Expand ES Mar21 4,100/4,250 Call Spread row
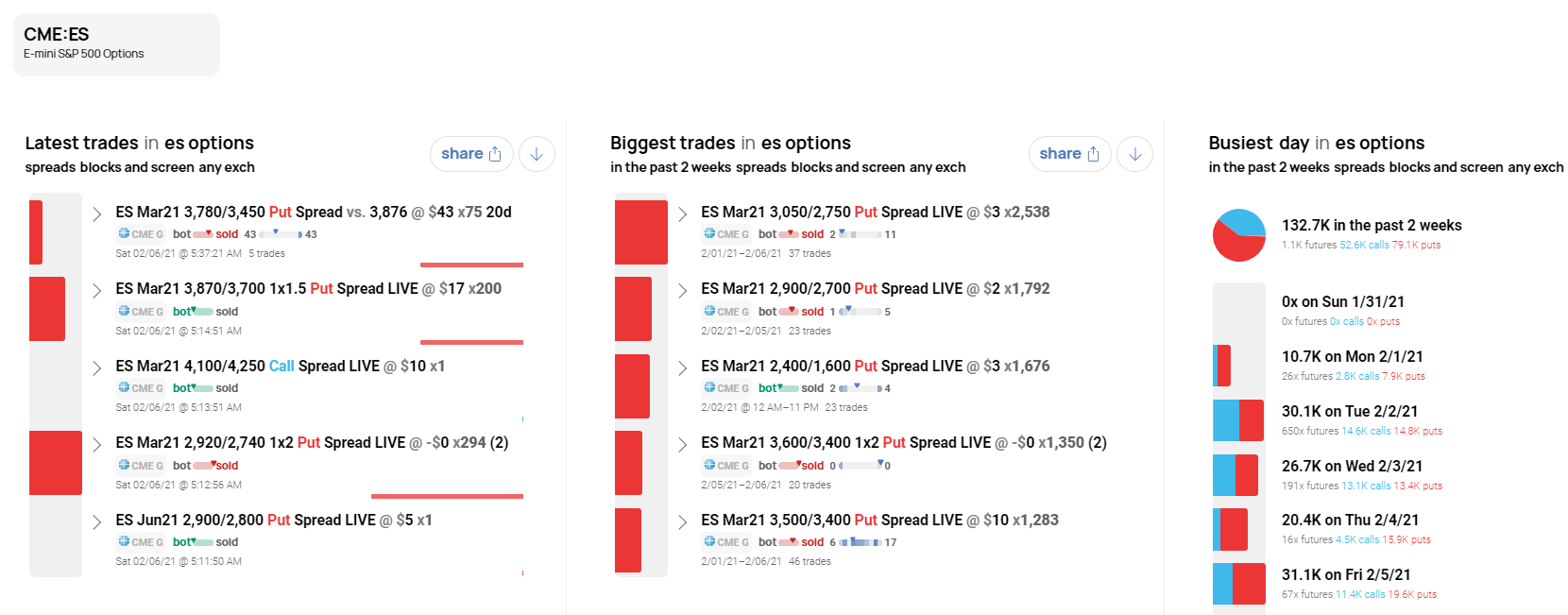Screen dimensions: 1568x615 96,367
